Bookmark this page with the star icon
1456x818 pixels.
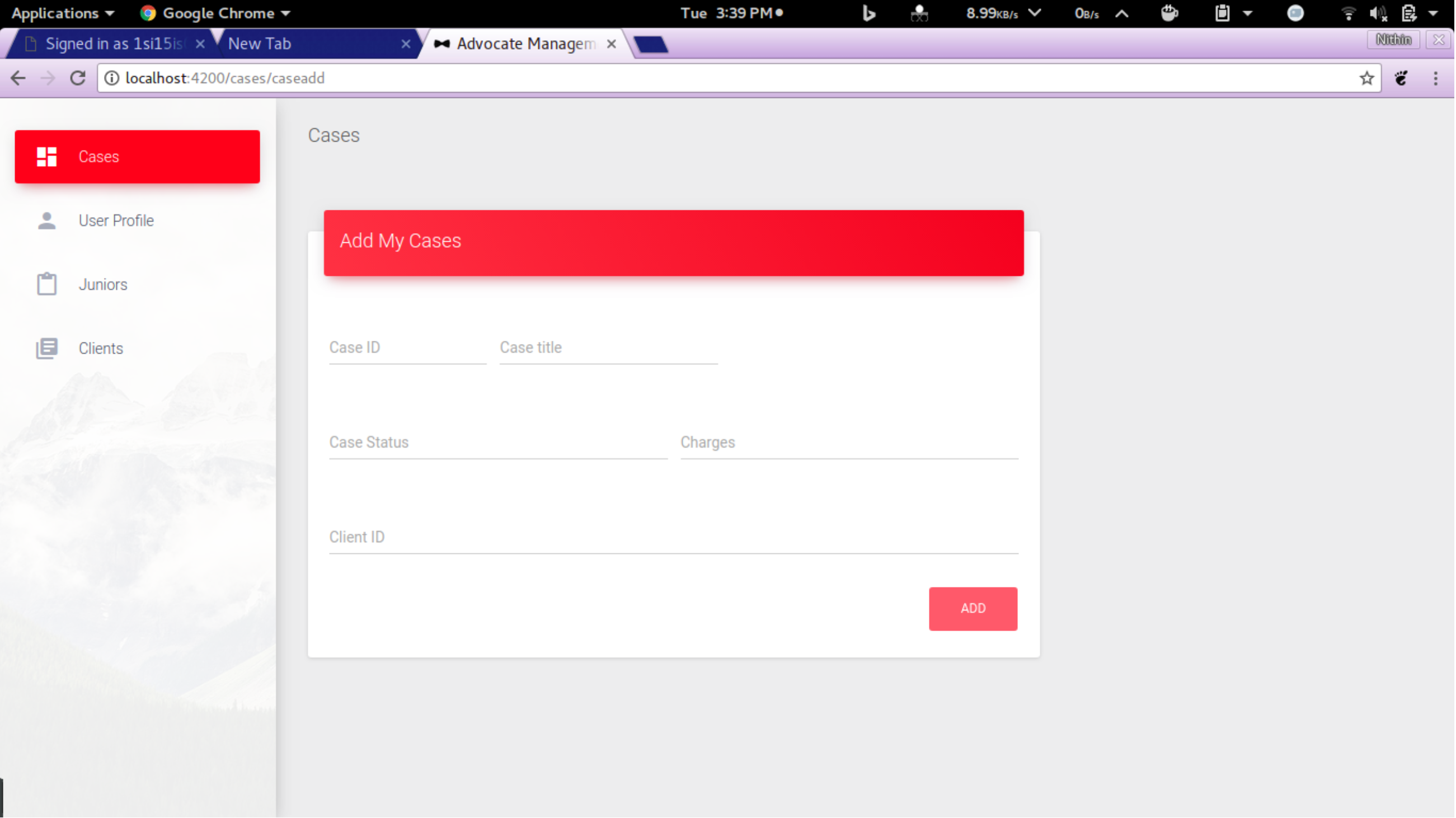point(1368,78)
